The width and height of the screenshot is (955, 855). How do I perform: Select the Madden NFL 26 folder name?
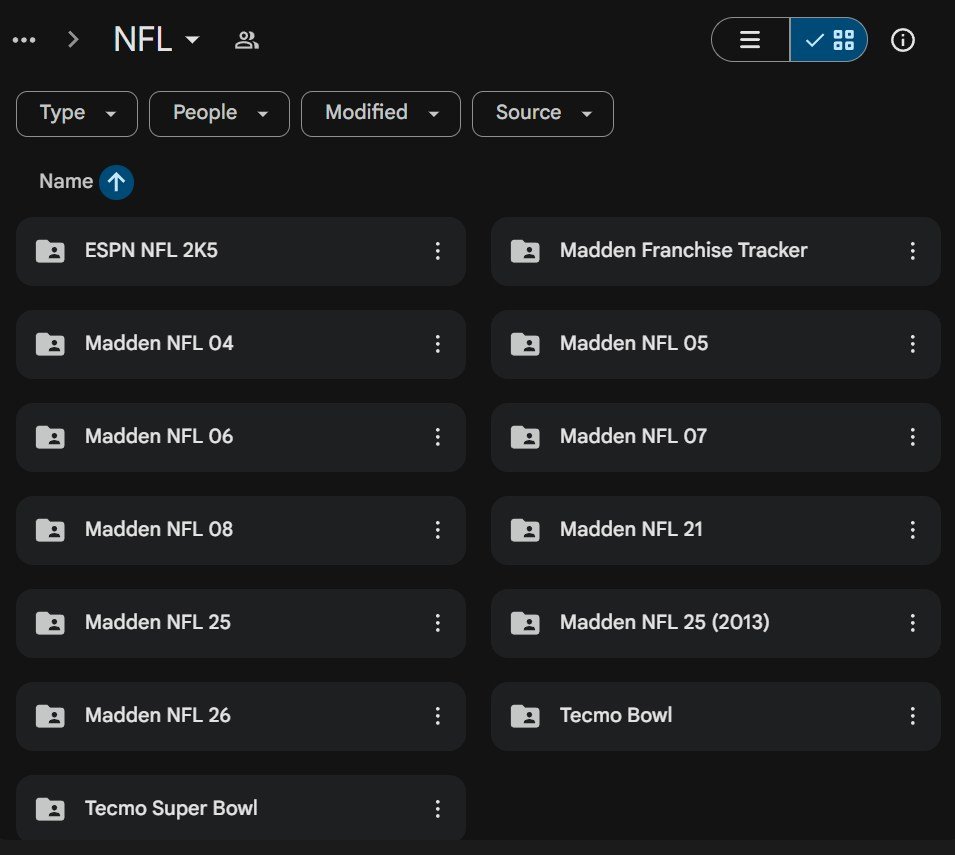pos(158,715)
